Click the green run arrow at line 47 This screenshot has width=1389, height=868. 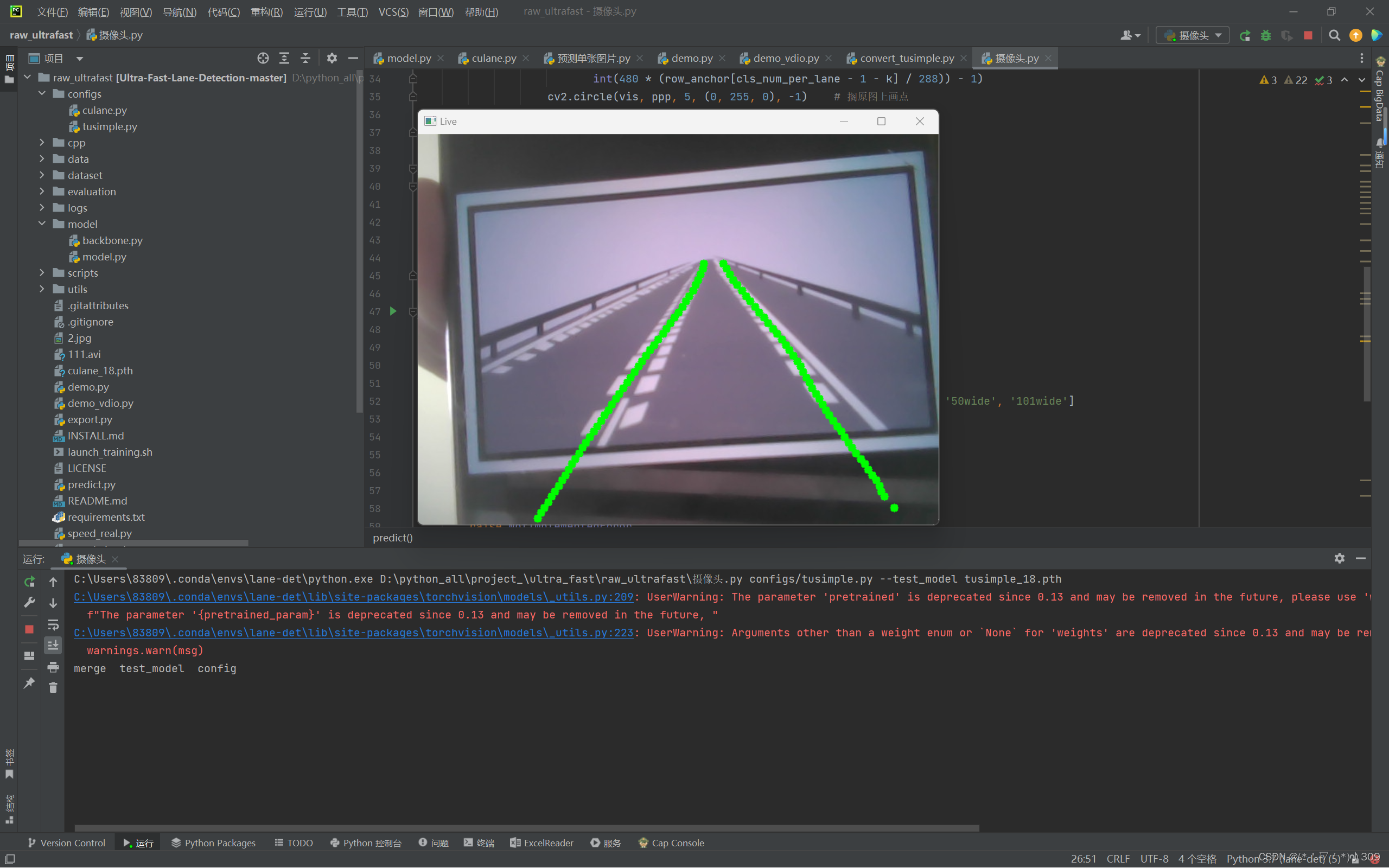coord(393,311)
